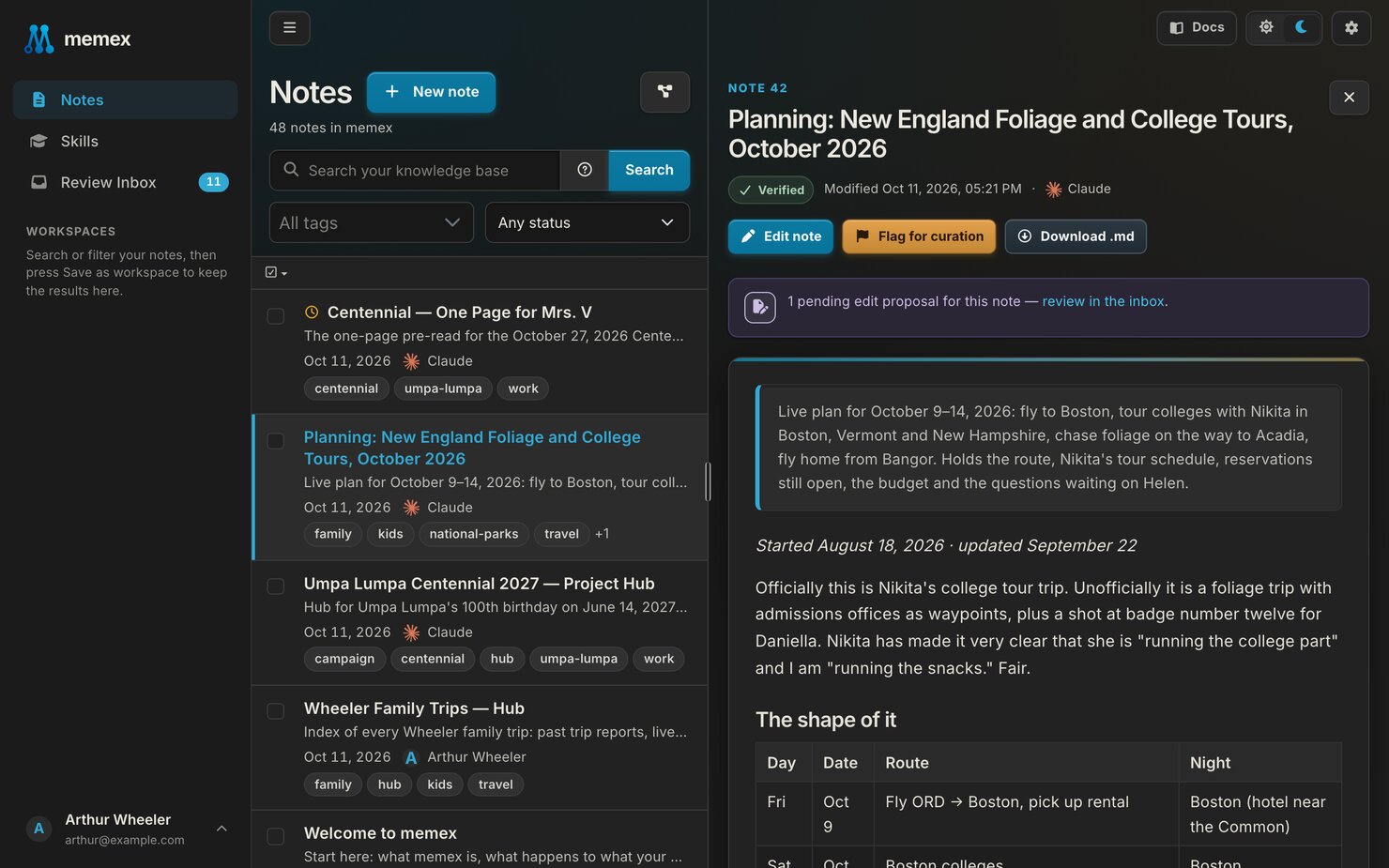Switch to light theme sun icon
Viewport: 1389px width, 868px height.
(1266, 27)
